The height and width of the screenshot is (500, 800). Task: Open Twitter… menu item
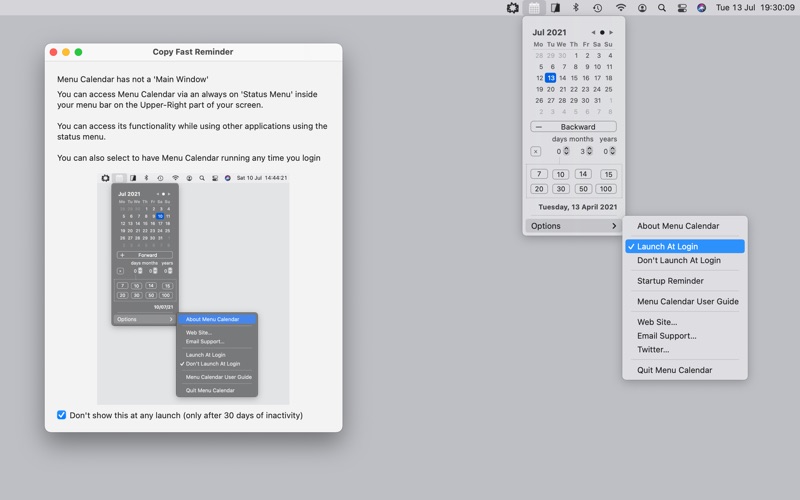pos(685,349)
